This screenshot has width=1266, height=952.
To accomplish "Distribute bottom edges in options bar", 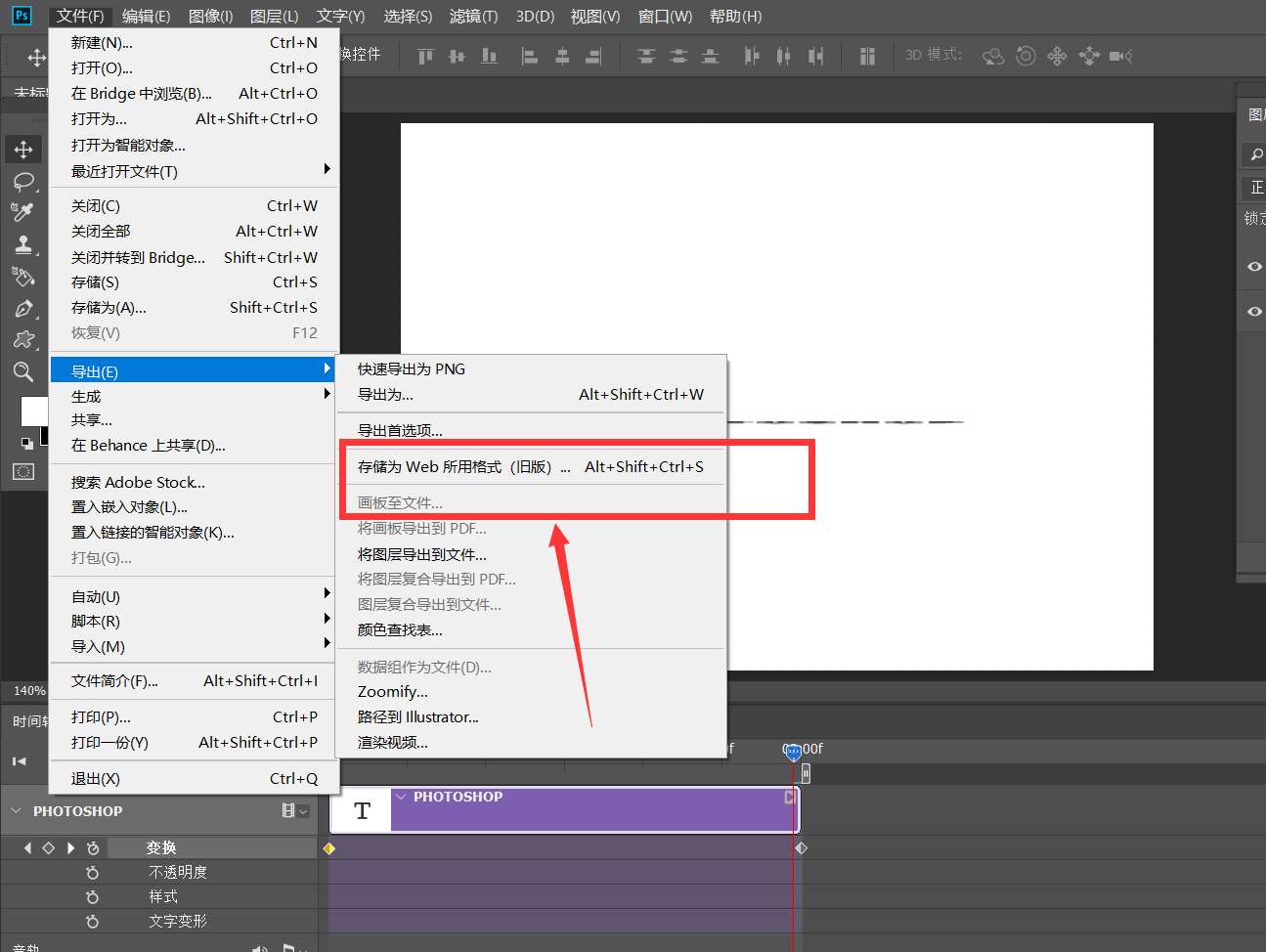I will tap(711, 56).
